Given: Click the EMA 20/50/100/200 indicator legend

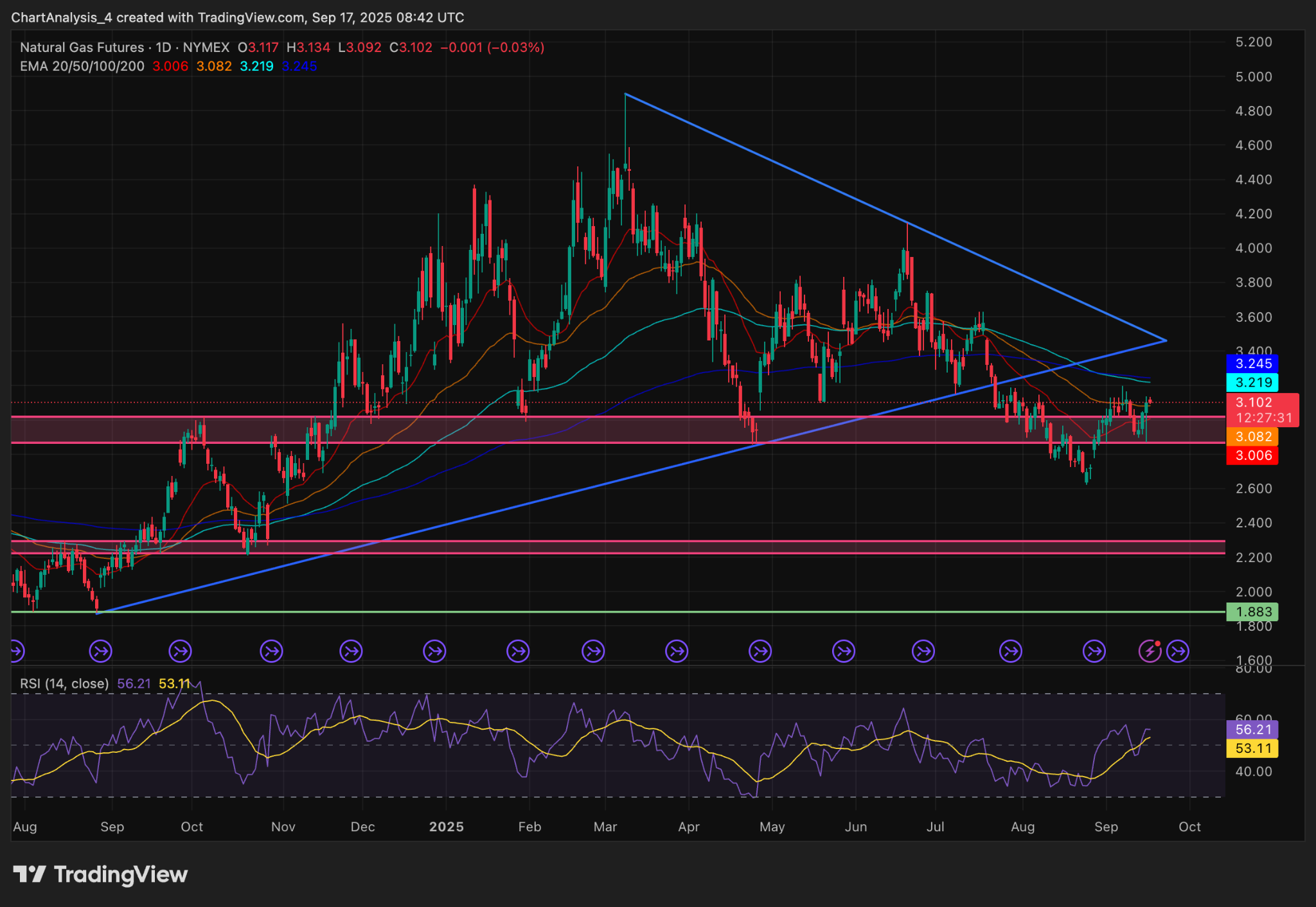Looking at the screenshot, I should [x=82, y=66].
